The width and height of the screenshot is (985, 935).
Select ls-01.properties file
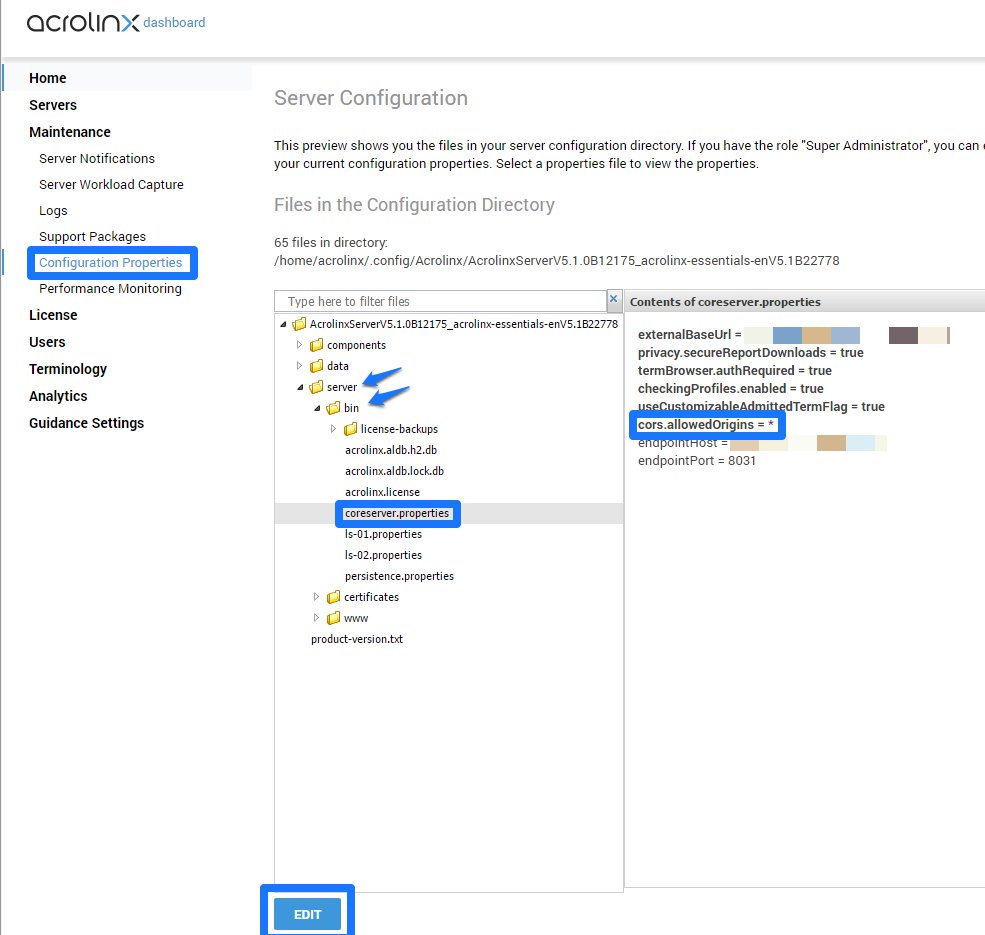click(383, 534)
